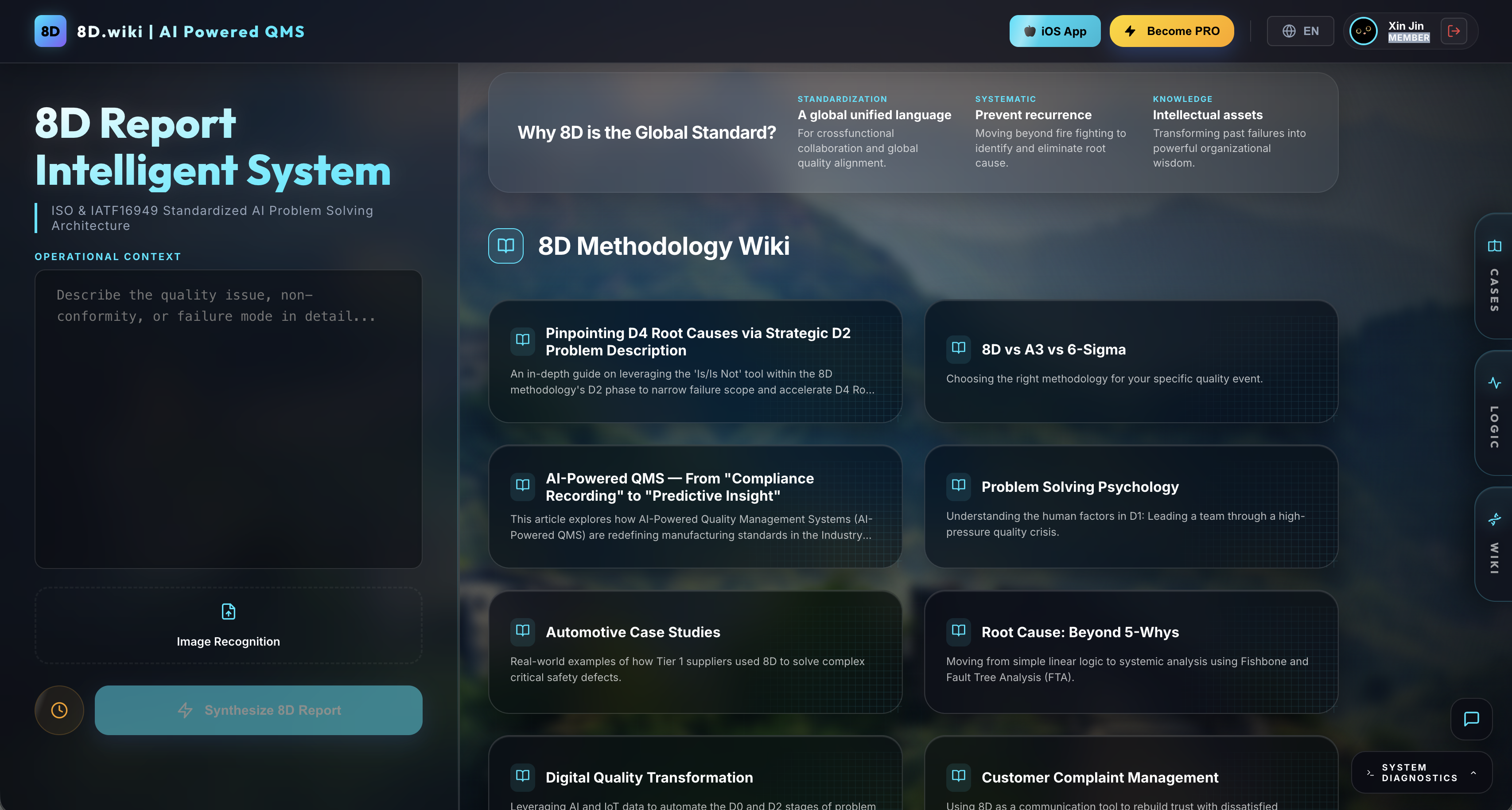This screenshot has width=1512, height=810.
Task: Click the file upload icon above Image Recognition
Action: point(228,611)
